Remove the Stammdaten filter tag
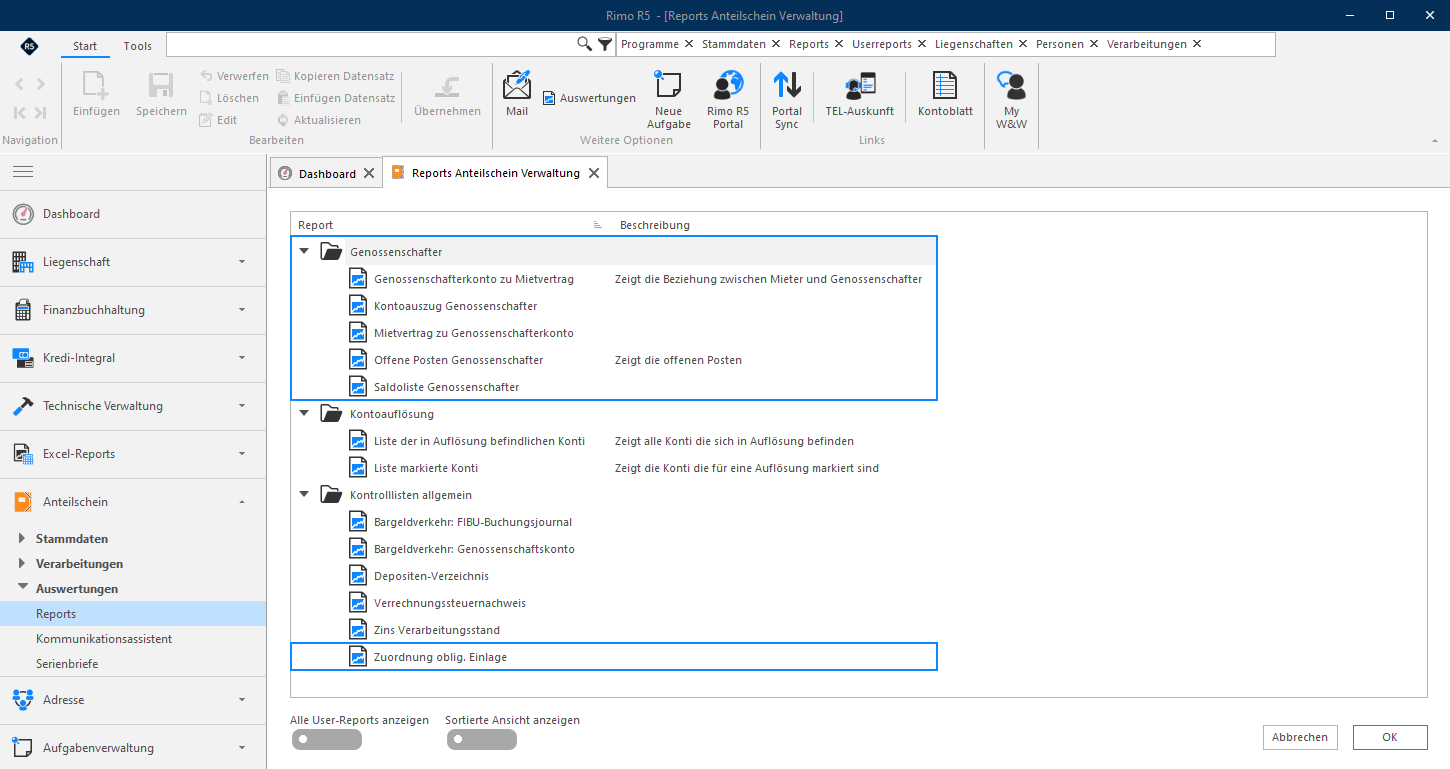1450x769 pixels. 775,44
